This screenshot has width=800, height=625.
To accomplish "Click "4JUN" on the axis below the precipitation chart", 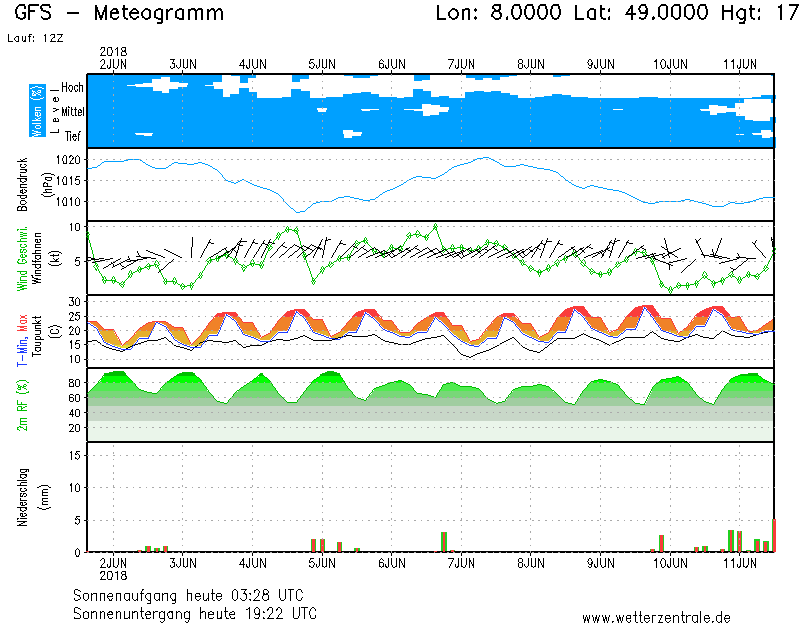I will 253,563.
